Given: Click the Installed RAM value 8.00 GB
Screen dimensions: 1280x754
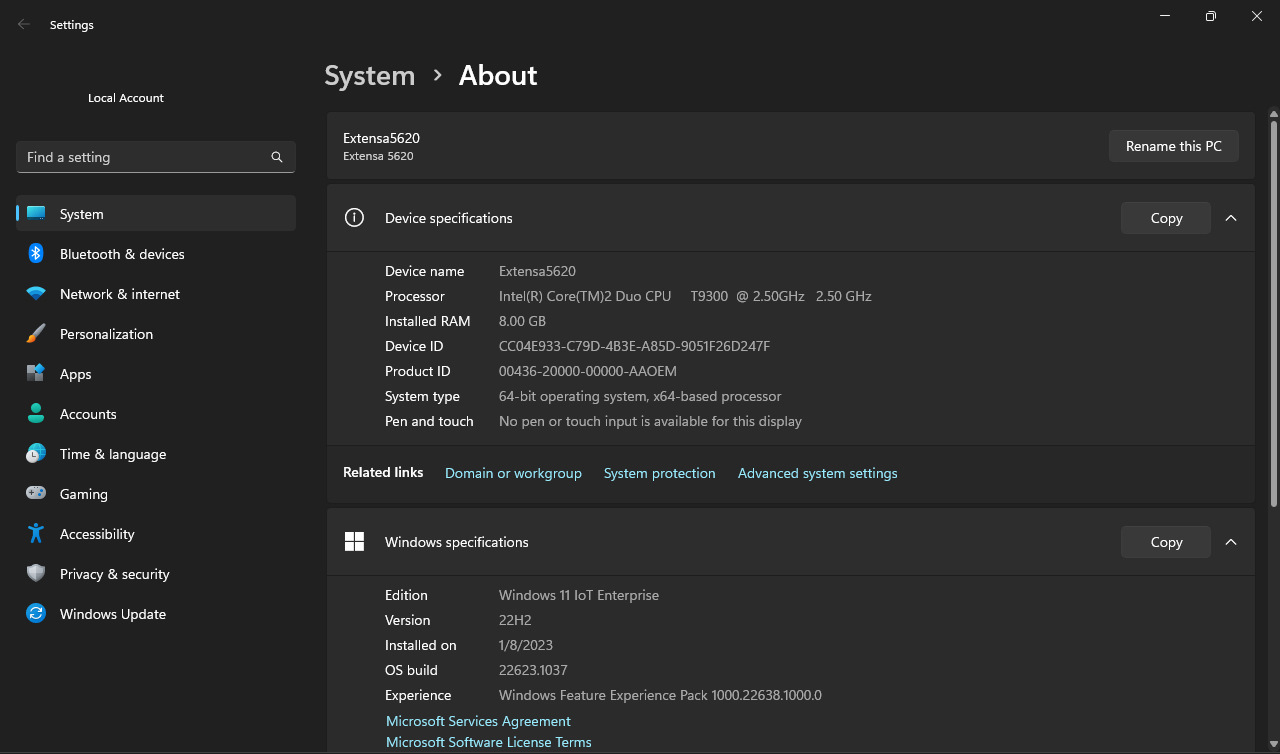Looking at the screenshot, I should [522, 321].
